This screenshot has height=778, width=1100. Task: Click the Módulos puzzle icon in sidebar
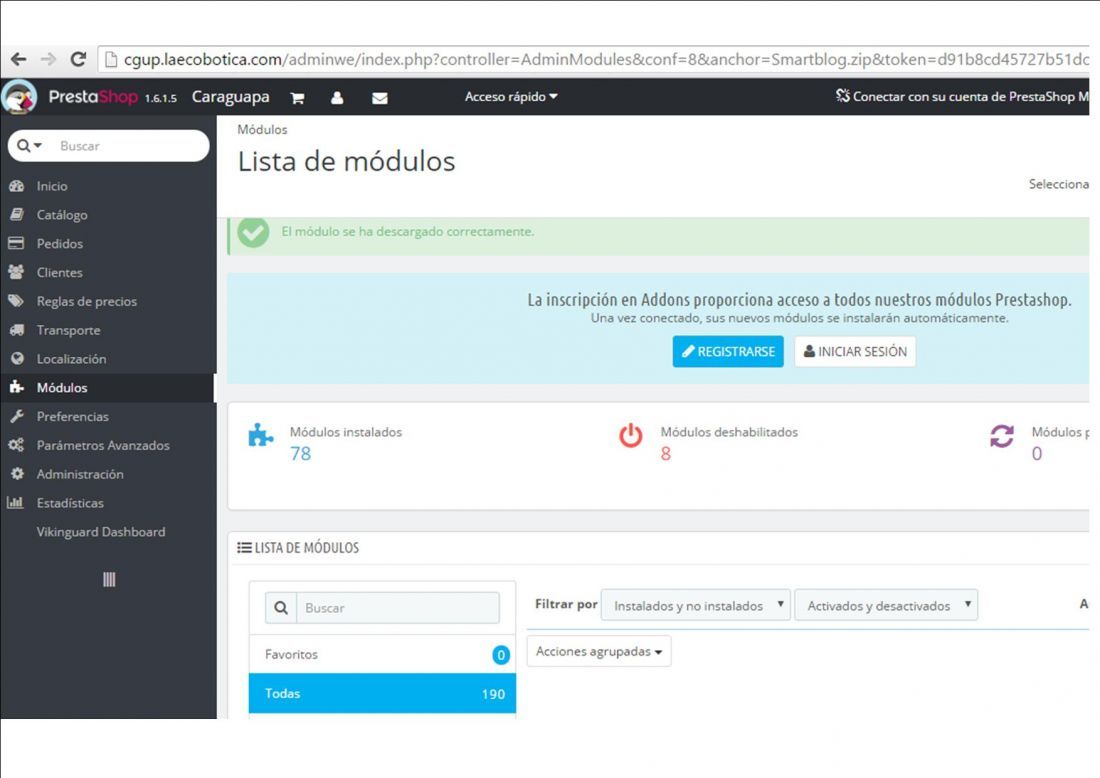click(17, 387)
